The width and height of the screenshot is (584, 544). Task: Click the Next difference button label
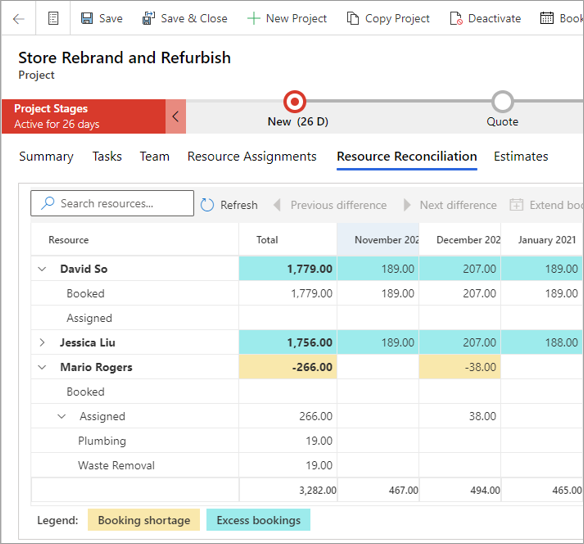[x=458, y=205]
